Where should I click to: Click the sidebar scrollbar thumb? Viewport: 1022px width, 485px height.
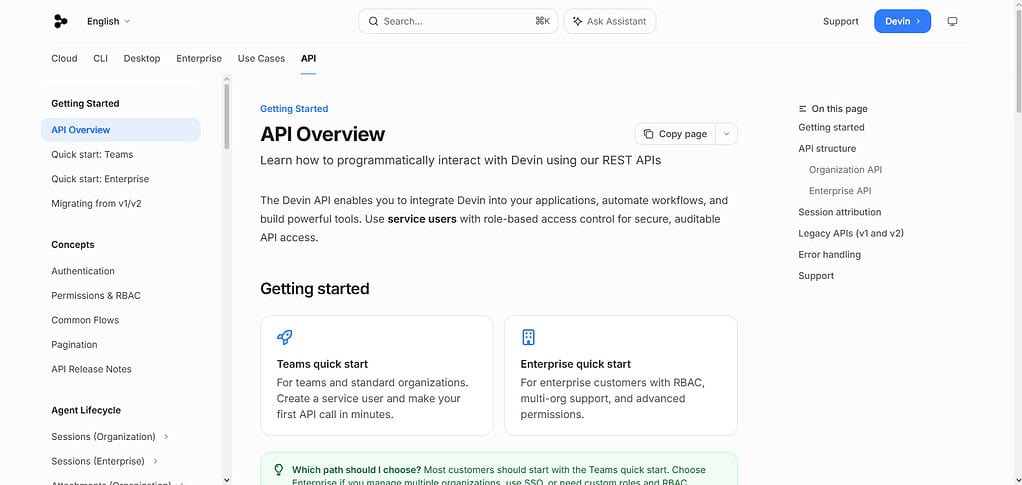[x=227, y=116]
